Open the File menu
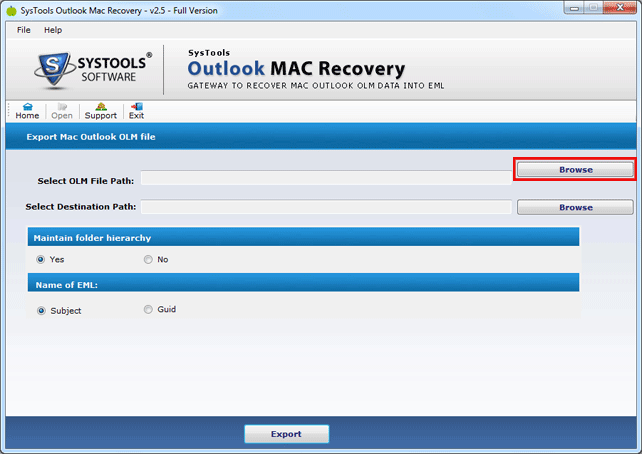642x454 pixels. [x=23, y=30]
